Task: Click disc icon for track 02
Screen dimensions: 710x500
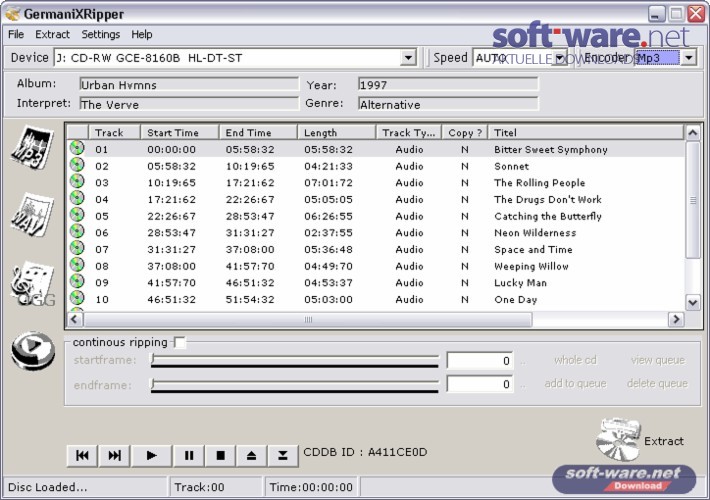Action: tap(77, 165)
